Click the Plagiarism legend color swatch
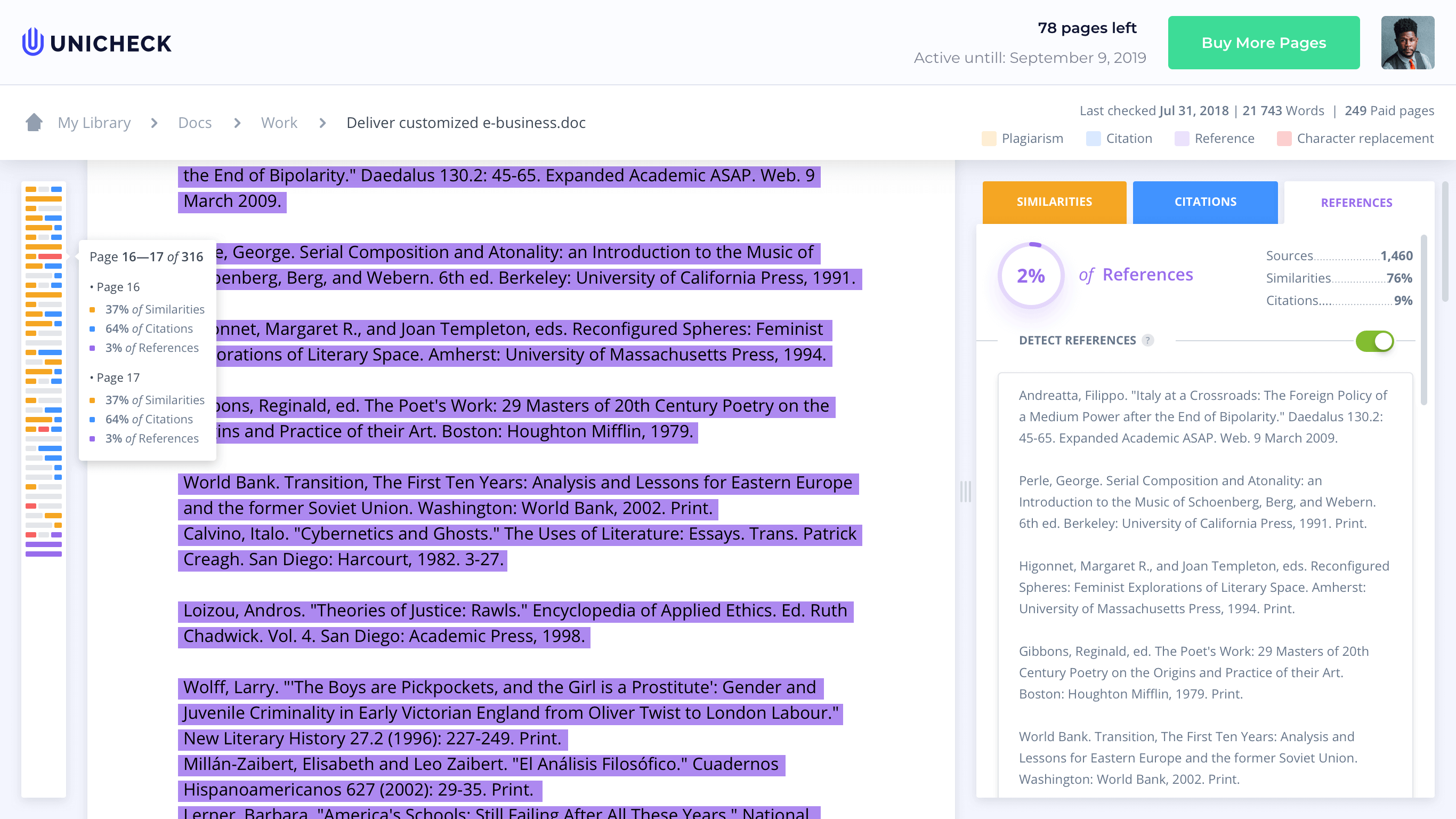The image size is (1456, 819). (x=989, y=139)
